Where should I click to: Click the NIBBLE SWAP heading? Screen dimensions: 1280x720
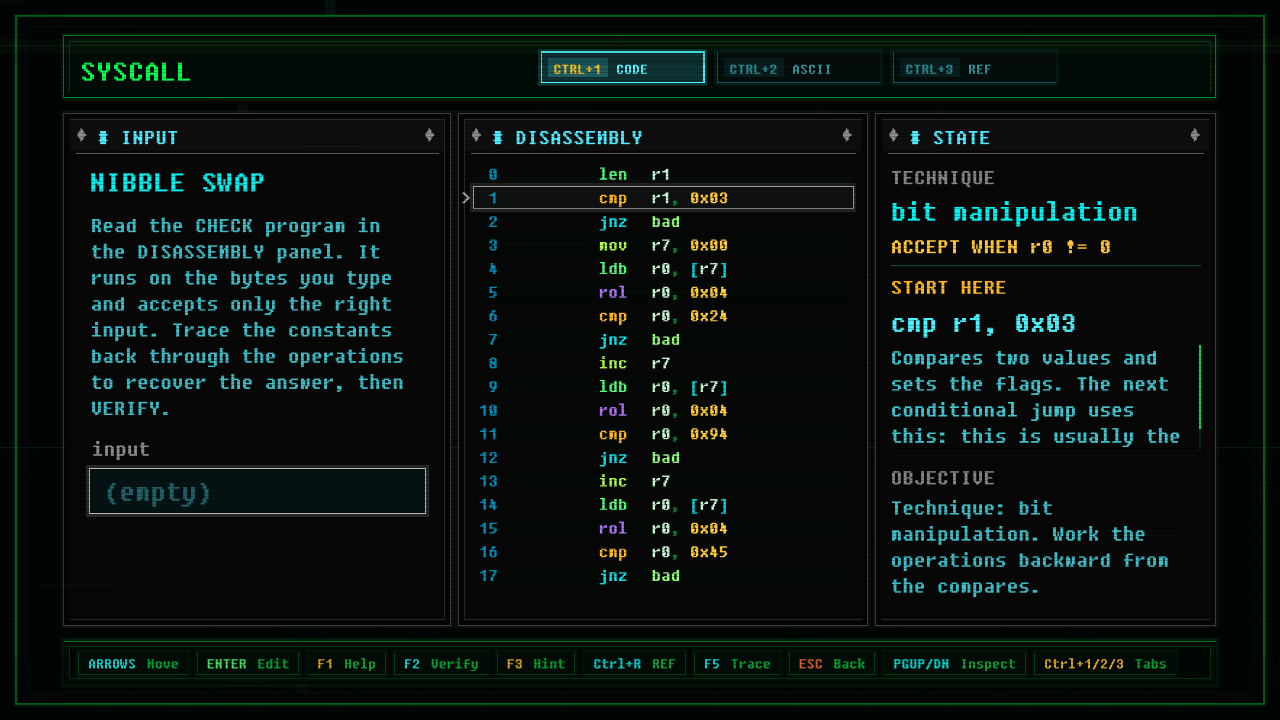(x=178, y=183)
